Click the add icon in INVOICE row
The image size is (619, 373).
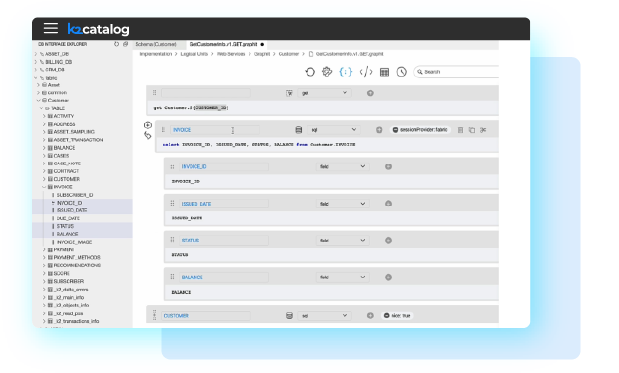click(x=379, y=130)
